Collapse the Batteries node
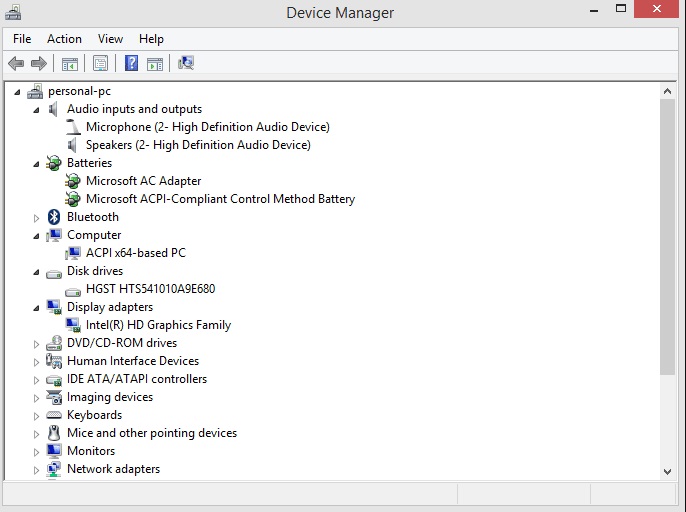Viewport: 686px width, 512px height. (36, 164)
